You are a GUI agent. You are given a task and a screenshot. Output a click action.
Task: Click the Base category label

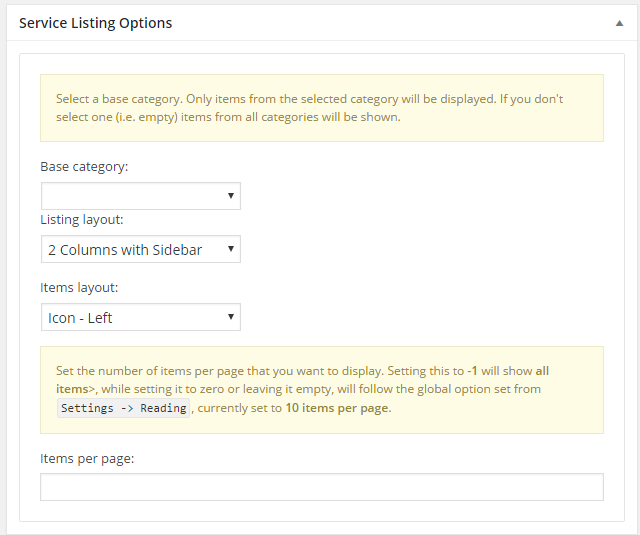click(84, 167)
